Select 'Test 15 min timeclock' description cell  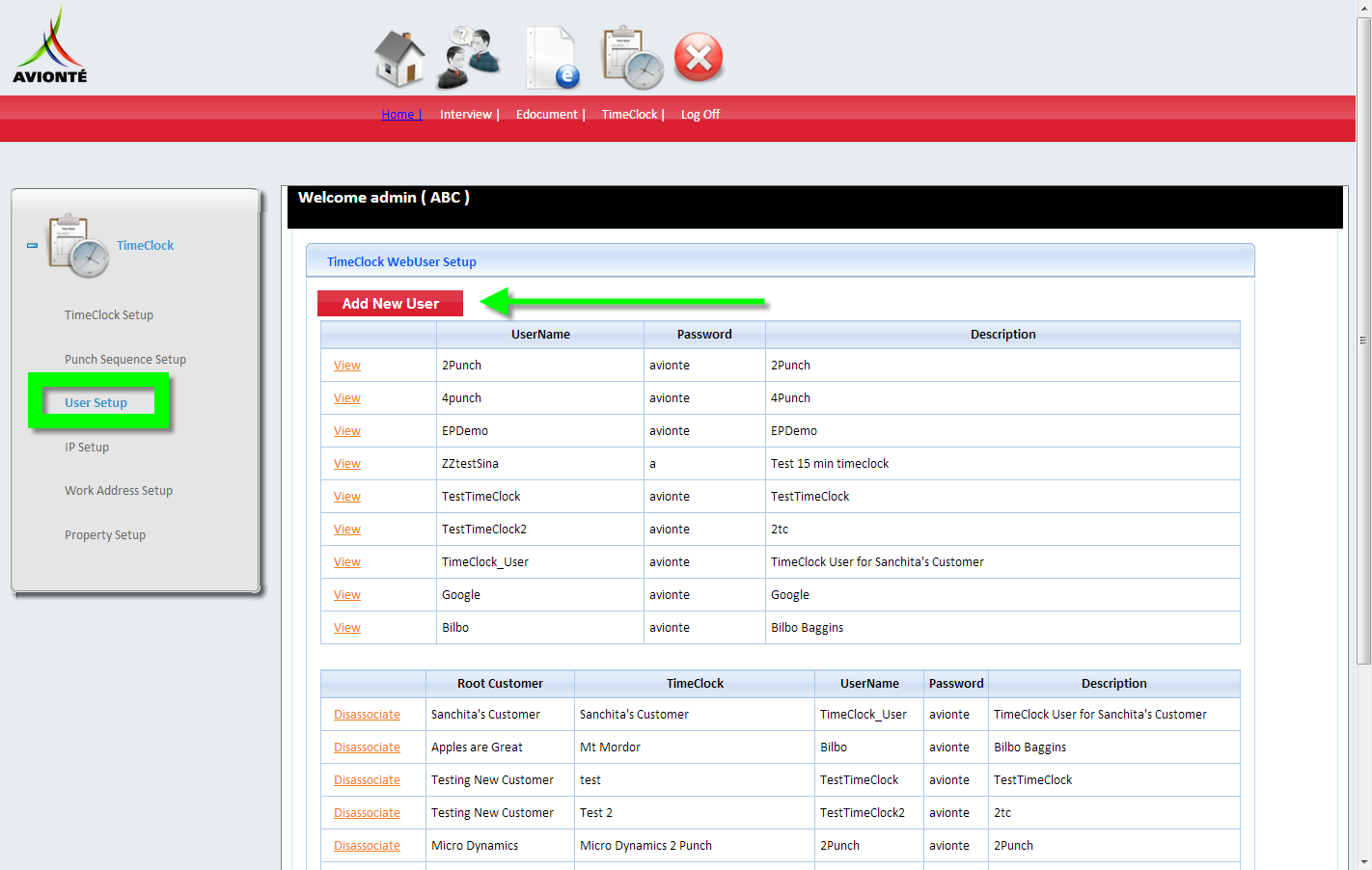pyautogui.click(x=1002, y=464)
